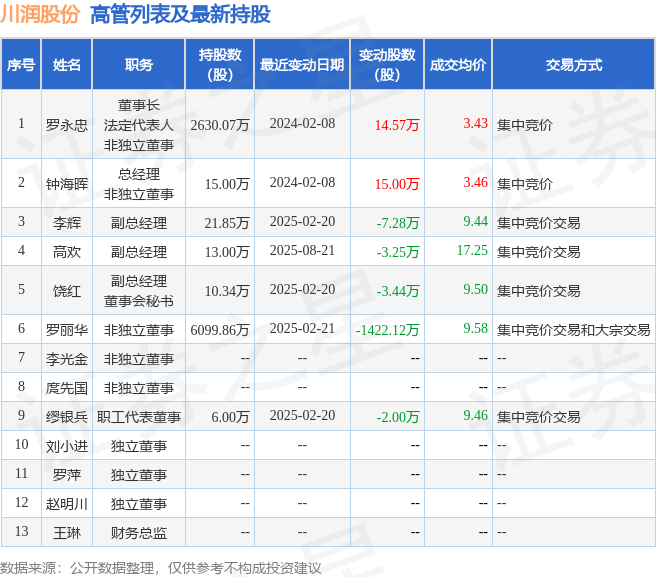Click 职工代表董事 position cell
Image resolution: width=656 pixels, height=577 pixels.
[x=138, y=417]
